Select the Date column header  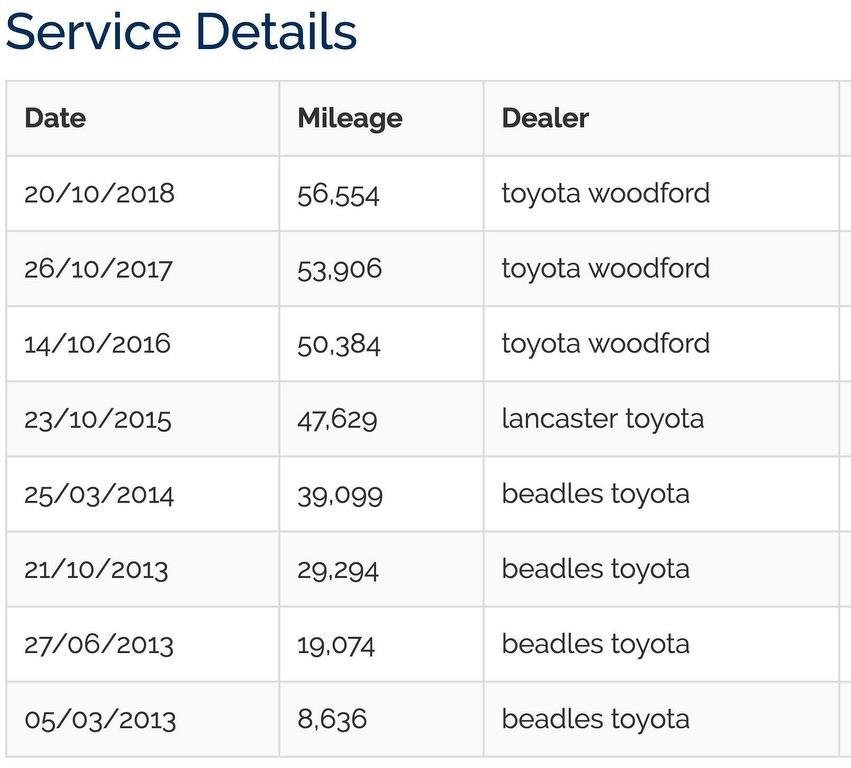pos(55,118)
